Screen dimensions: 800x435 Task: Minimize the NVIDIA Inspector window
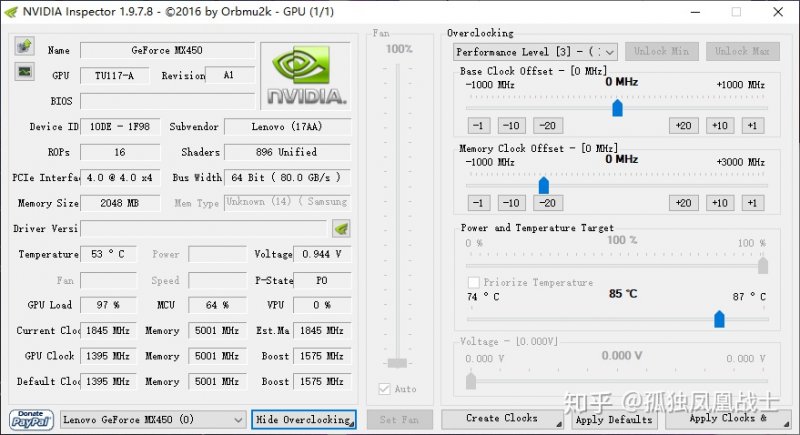[695, 12]
